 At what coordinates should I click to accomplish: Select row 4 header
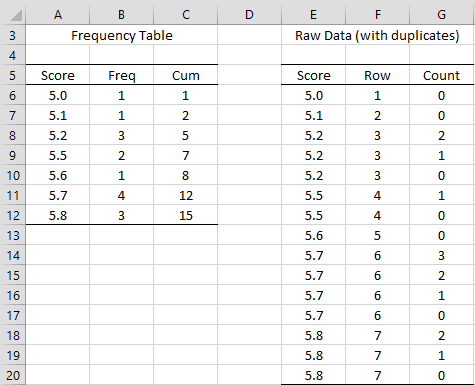tap(13, 55)
